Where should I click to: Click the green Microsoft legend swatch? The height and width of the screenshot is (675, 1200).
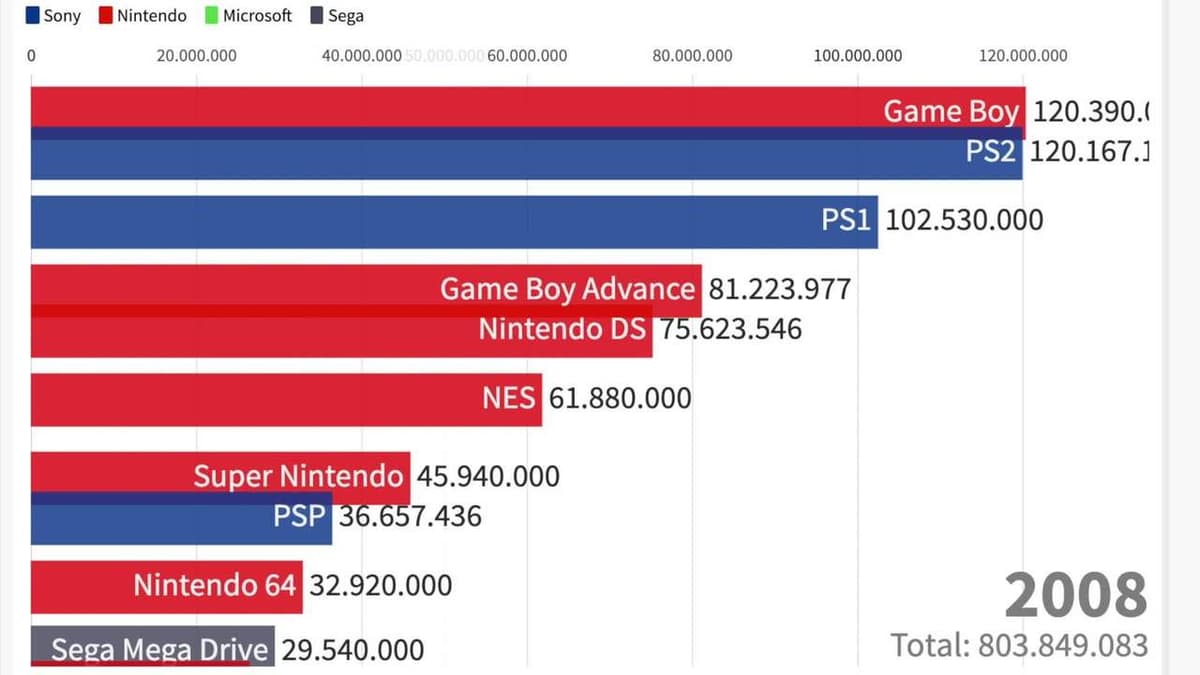pyautogui.click(x=212, y=16)
